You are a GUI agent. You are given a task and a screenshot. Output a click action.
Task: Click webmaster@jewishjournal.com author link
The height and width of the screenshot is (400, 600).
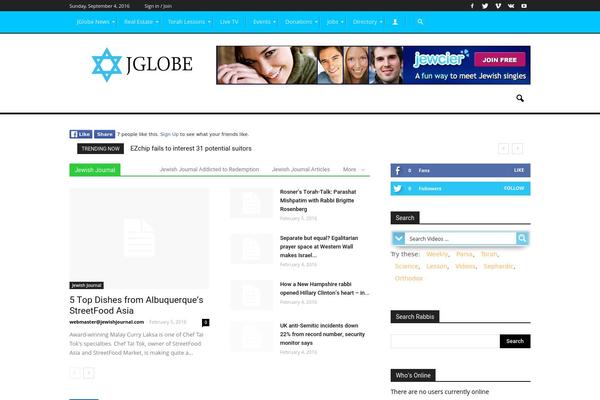point(106,322)
